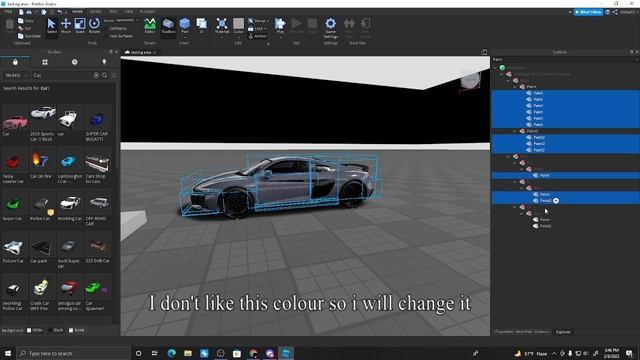Activate the Move tool
The height and width of the screenshot is (360, 640).
pyautogui.click(x=66, y=26)
